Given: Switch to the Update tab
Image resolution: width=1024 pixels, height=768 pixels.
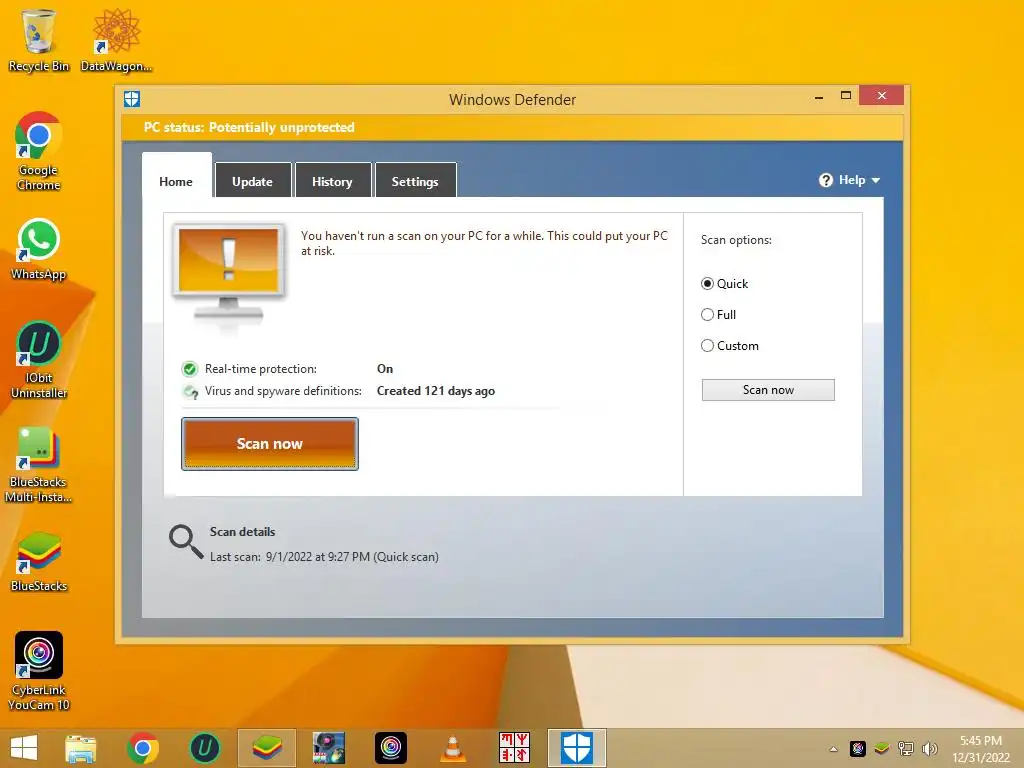Looking at the screenshot, I should click(253, 182).
